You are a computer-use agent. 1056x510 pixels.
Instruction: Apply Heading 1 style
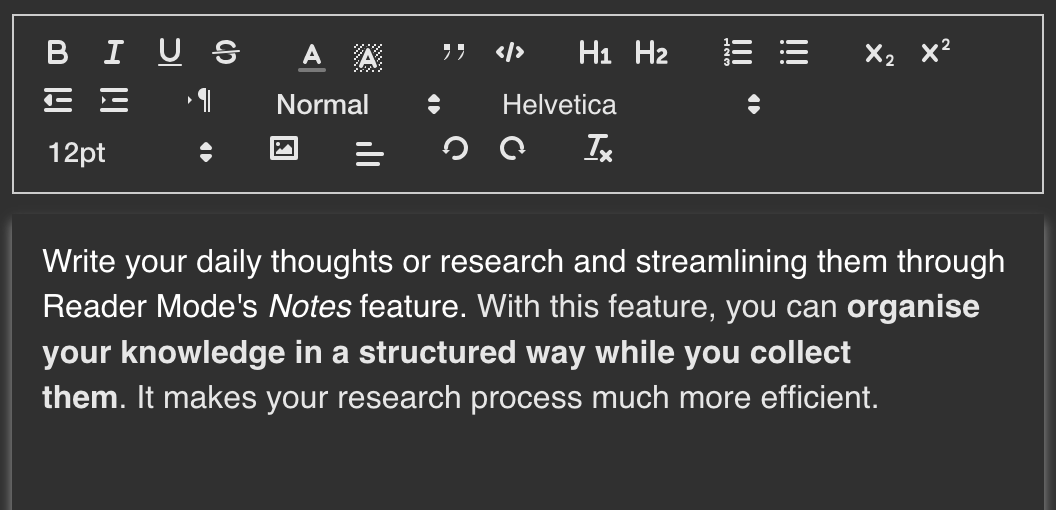click(595, 53)
